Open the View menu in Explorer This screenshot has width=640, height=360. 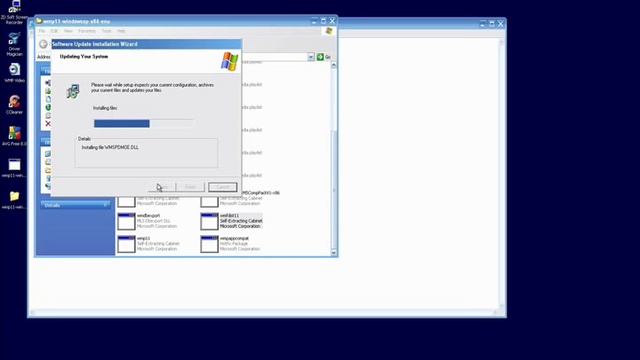point(68,31)
